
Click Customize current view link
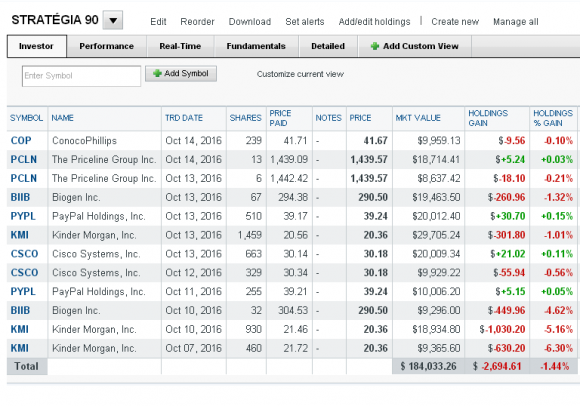(x=300, y=74)
